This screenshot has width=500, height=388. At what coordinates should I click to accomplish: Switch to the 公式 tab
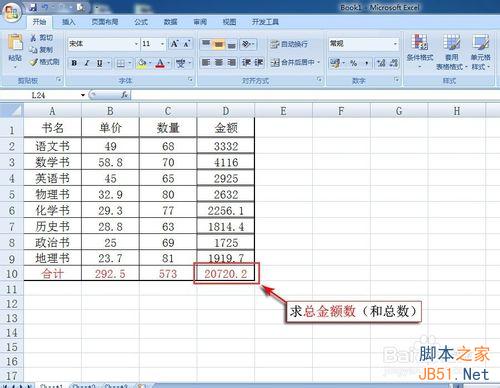[141, 22]
